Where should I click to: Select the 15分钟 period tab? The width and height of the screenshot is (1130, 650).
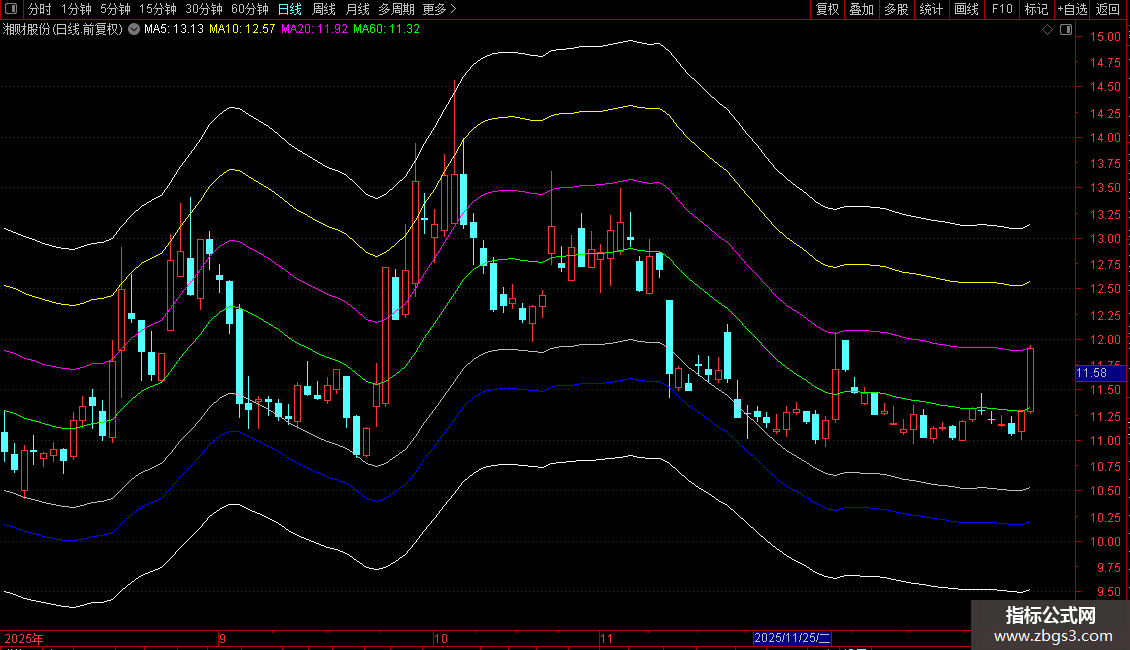[158, 9]
